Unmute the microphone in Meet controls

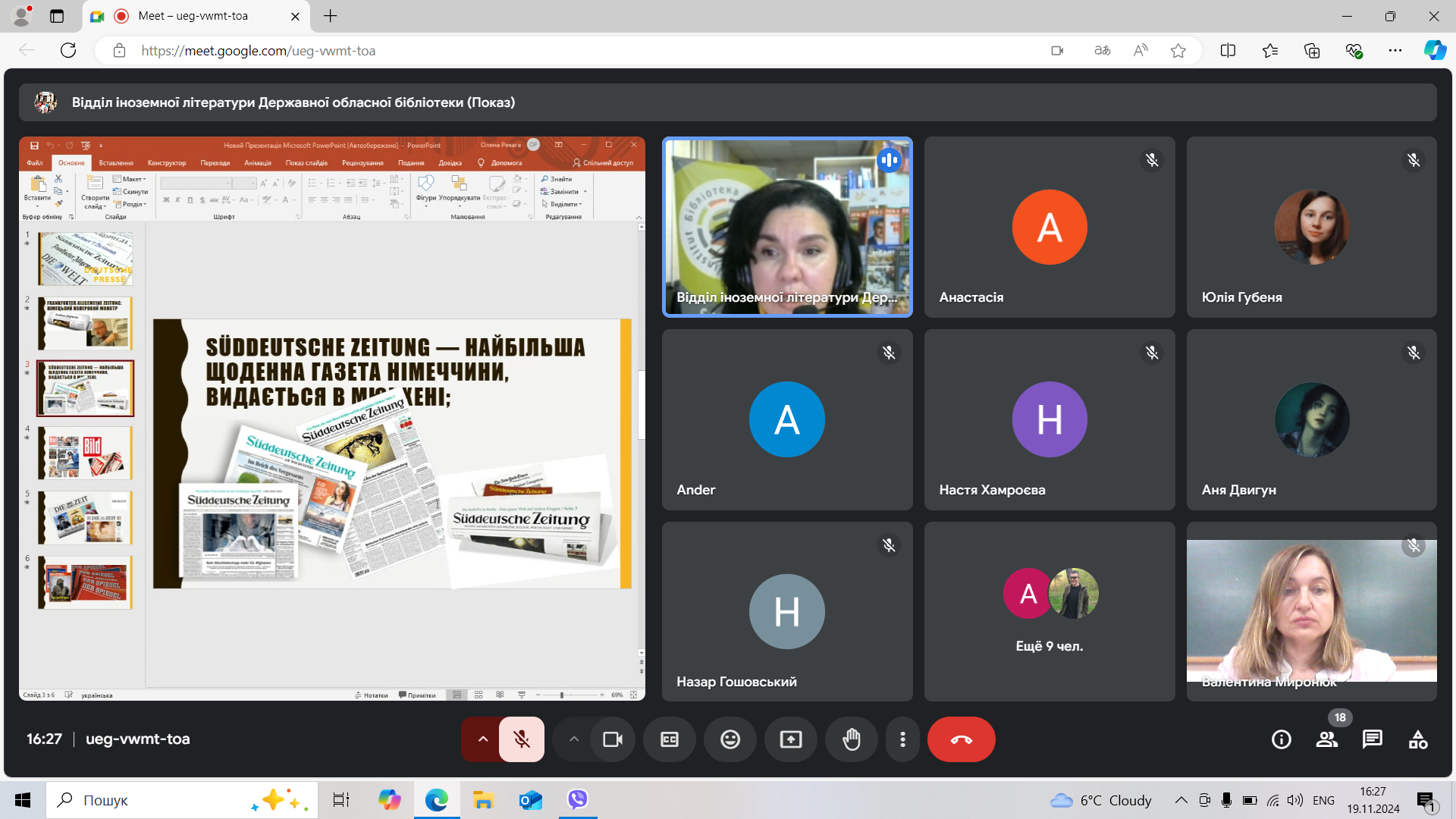coord(522,739)
